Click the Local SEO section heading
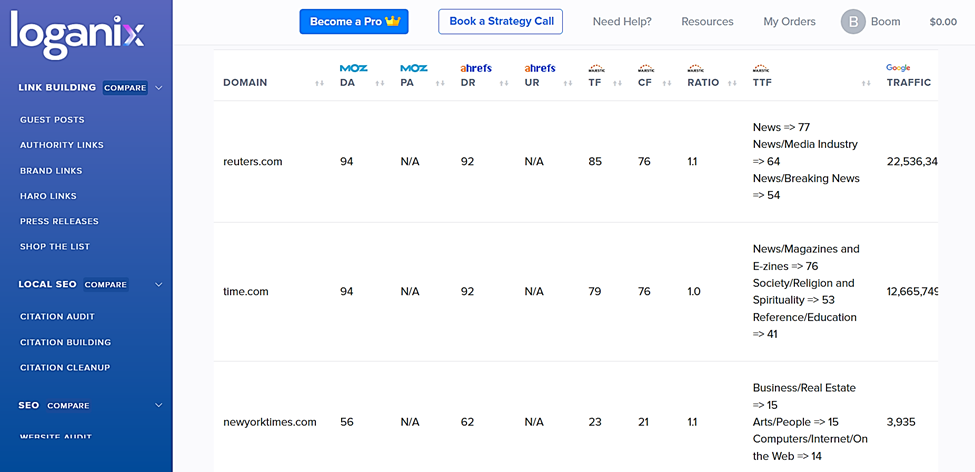The width and height of the screenshot is (975, 472). pos(47,285)
